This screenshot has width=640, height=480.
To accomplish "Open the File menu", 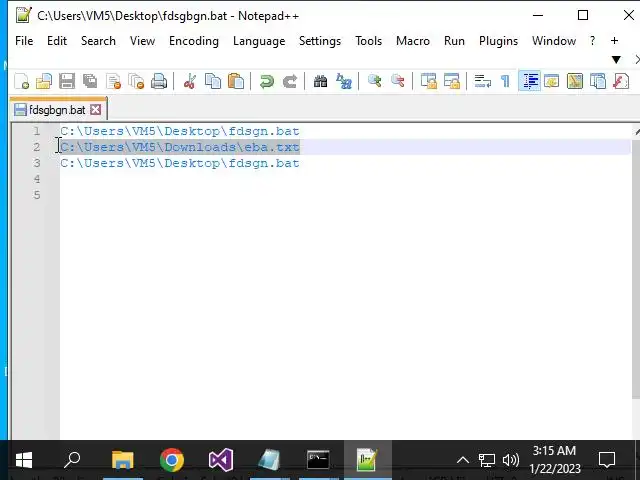I will pos(24,41).
